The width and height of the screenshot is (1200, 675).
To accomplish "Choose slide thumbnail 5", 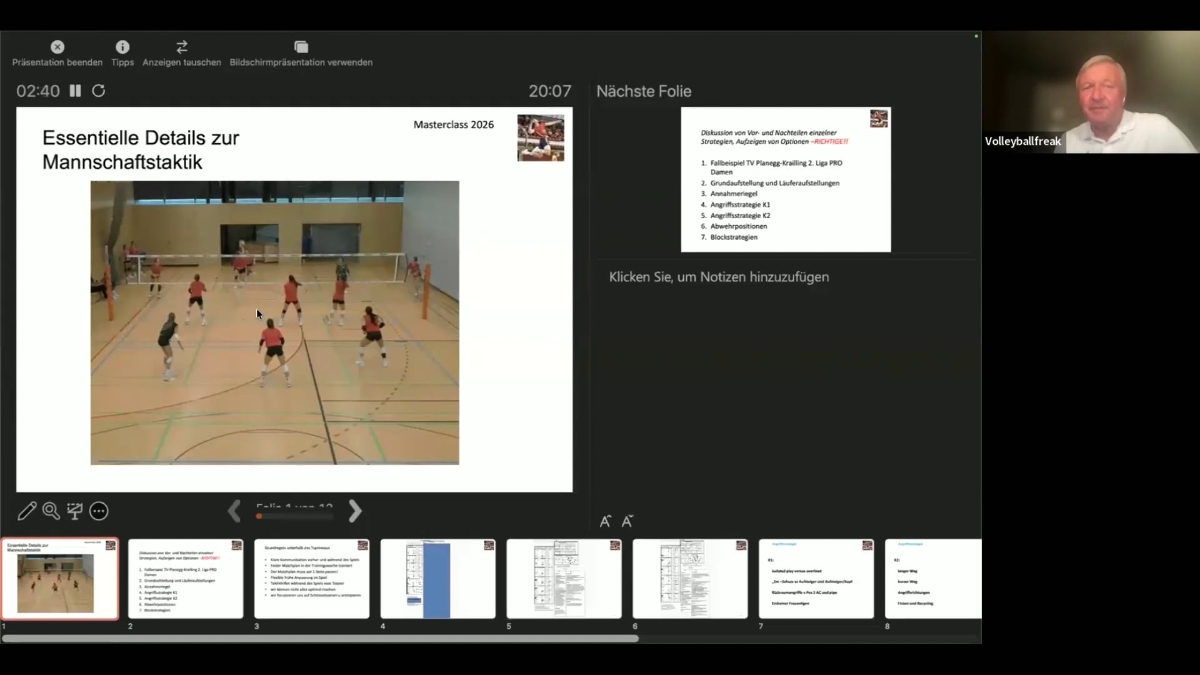I will click(564, 579).
